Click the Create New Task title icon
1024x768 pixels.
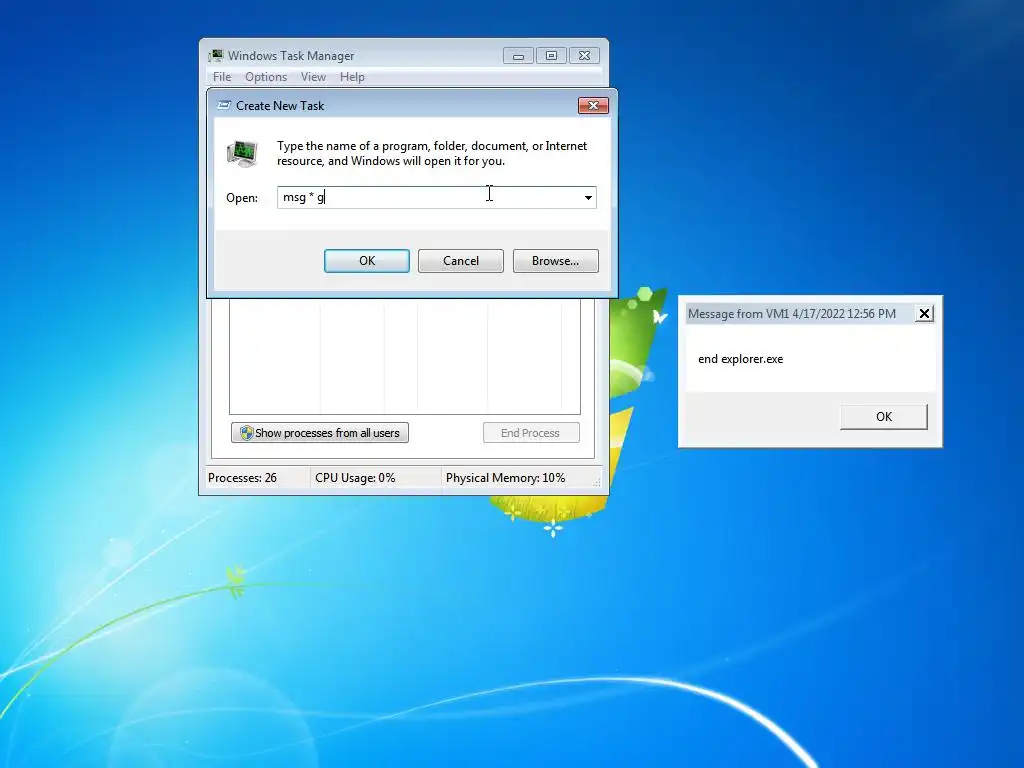[x=224, y=105]
